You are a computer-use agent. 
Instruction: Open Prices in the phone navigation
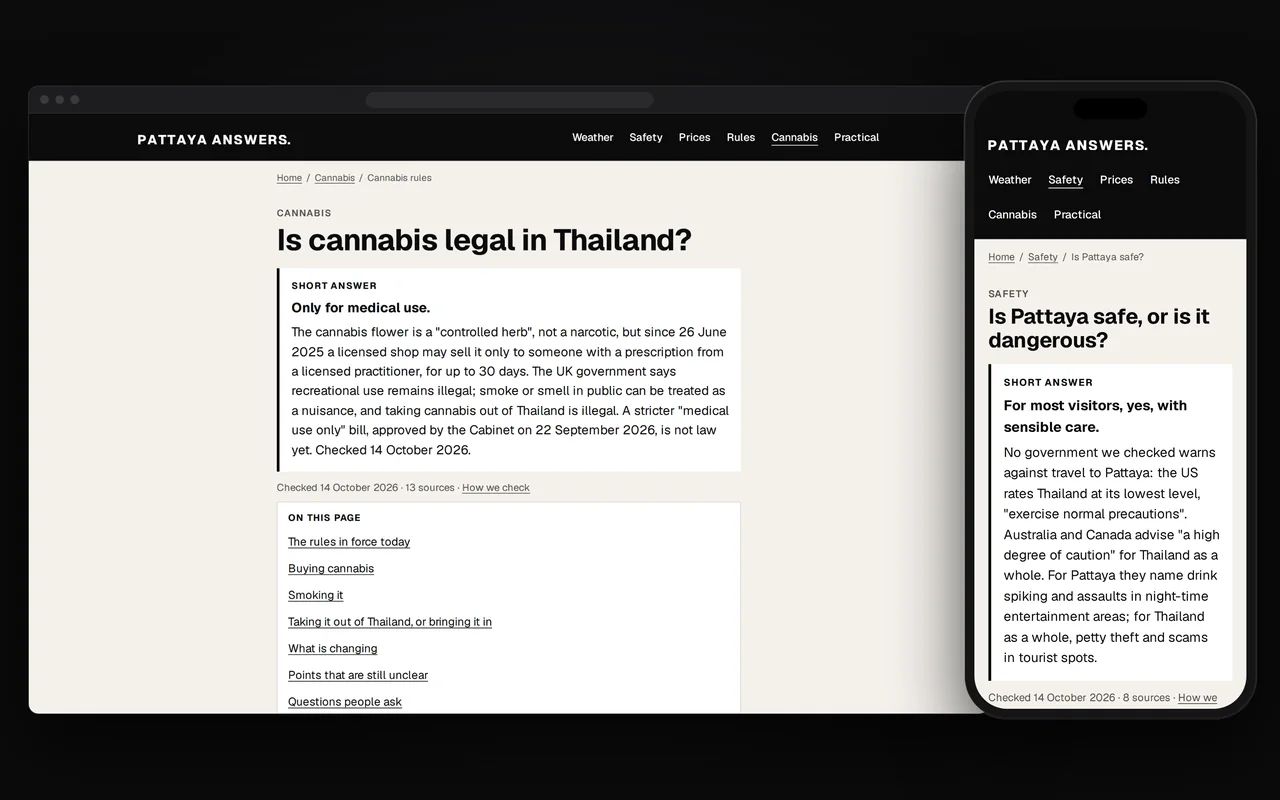click(x=1117, y=180)
